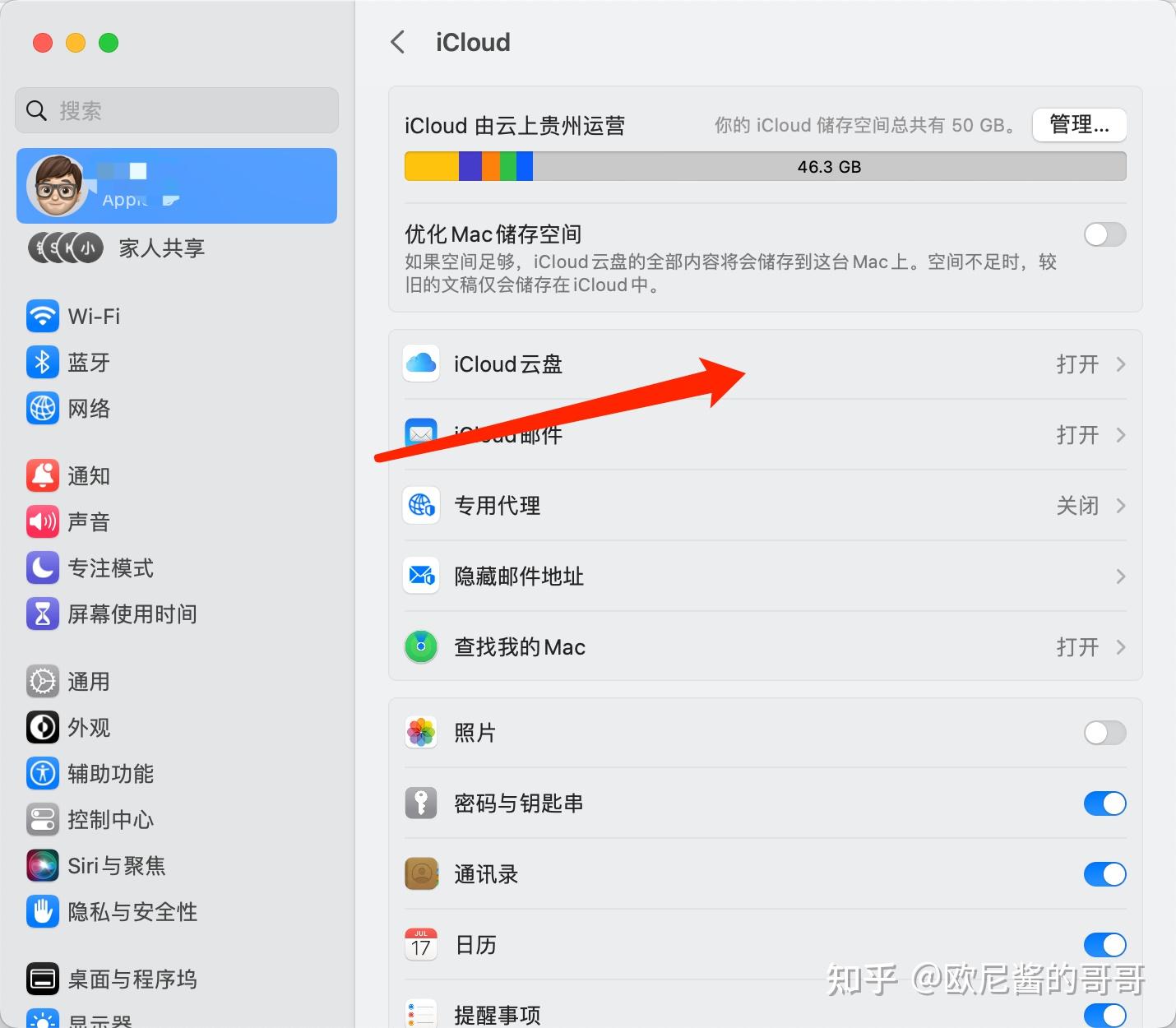This screenshot has width=1176, height=1028.
Task: Expand the 查找我的 Mac entry
Action: [1120, 647]
